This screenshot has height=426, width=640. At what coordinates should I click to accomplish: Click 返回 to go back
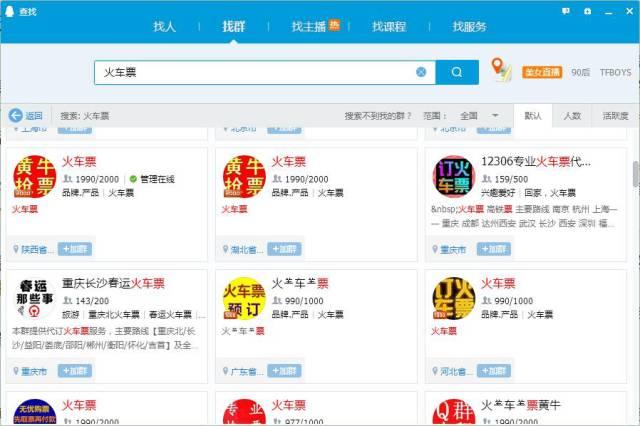(34, 116)
